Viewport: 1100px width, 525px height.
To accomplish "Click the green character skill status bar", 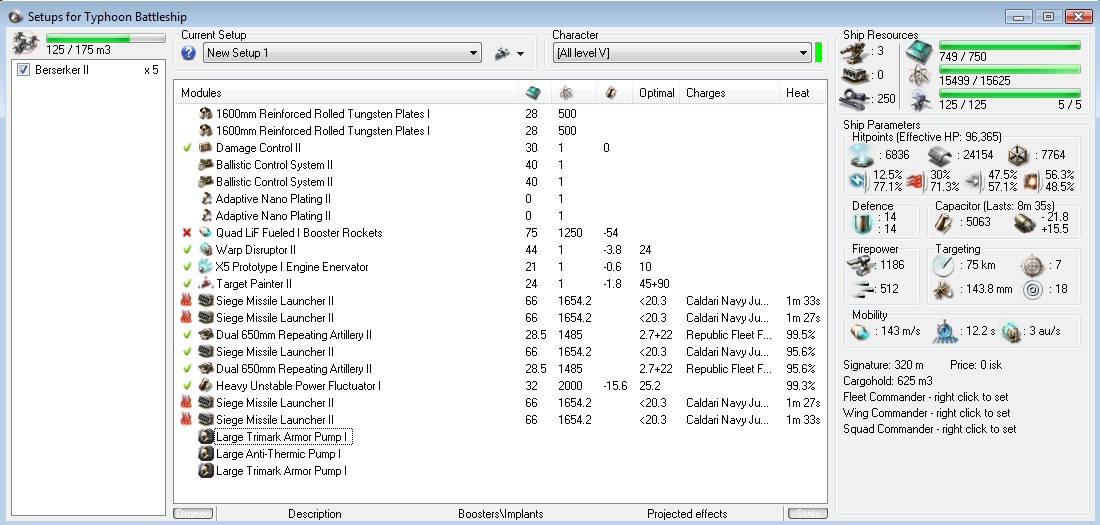I will point(819,53).
